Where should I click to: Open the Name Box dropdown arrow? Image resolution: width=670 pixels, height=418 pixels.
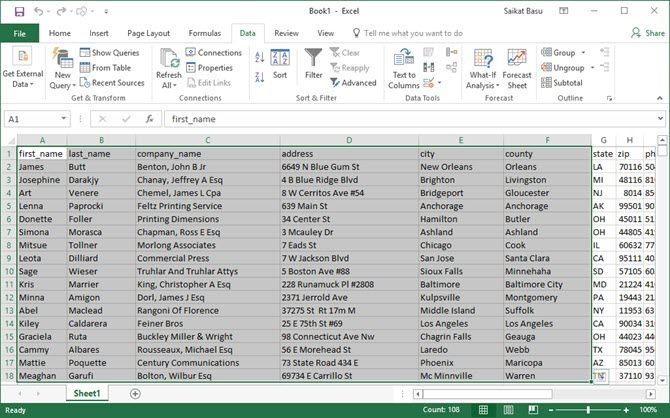coord(63,119)
